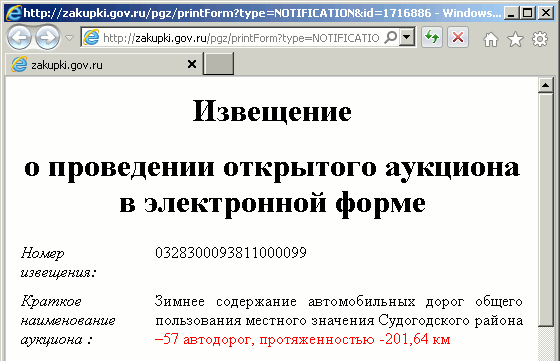Open the recent pages dropdown arrow
Screen dimensions: 560x361
click(70, 37)
